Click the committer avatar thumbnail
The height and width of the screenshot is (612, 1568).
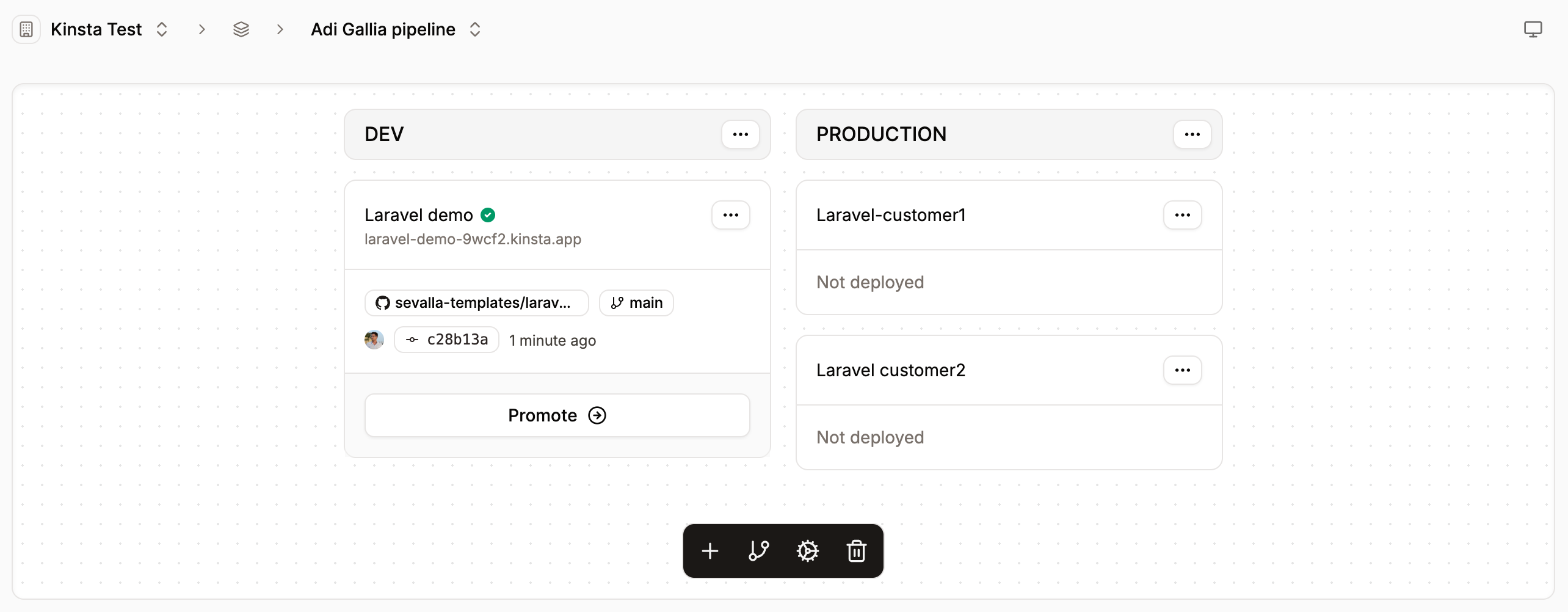pos(374,340)
